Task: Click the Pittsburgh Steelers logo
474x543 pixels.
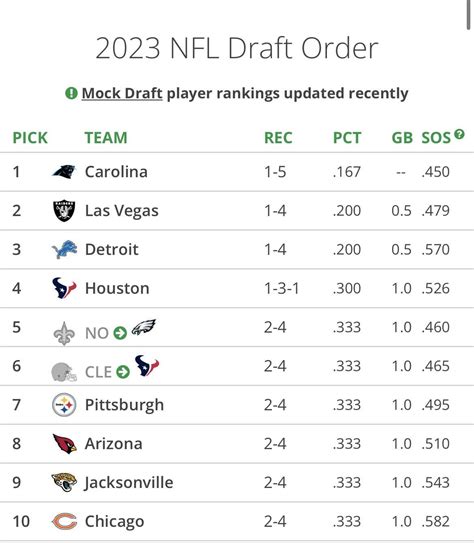Action: tap(64, 405)
